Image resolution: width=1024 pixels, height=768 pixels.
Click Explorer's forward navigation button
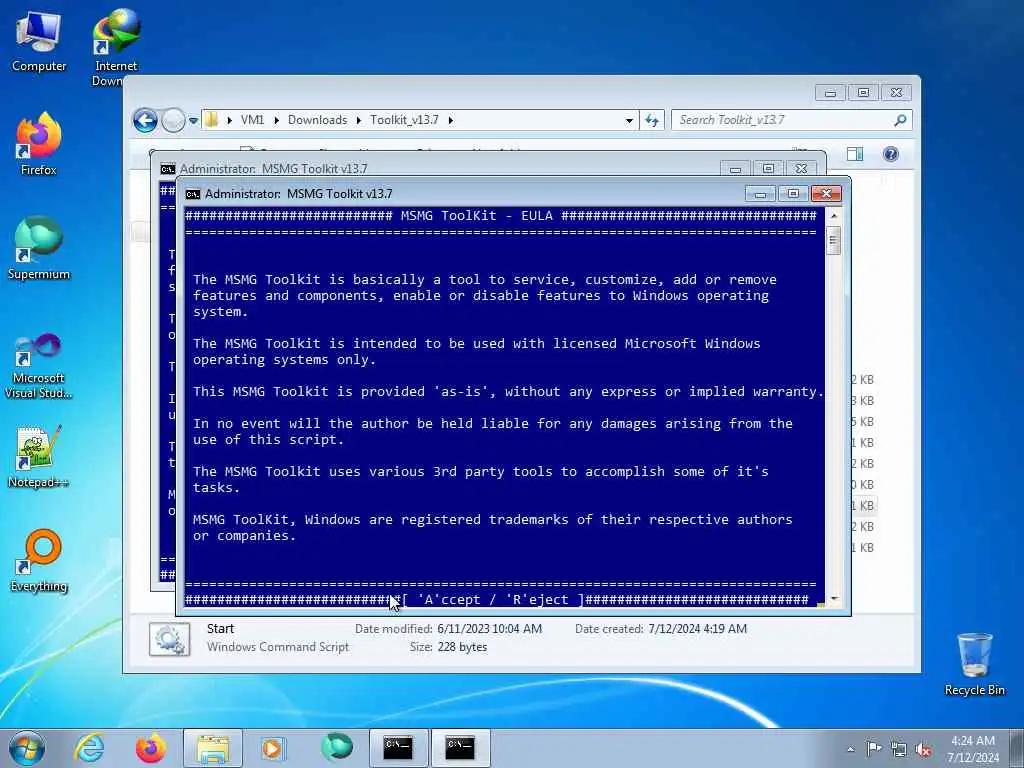(x=173, y=120)
